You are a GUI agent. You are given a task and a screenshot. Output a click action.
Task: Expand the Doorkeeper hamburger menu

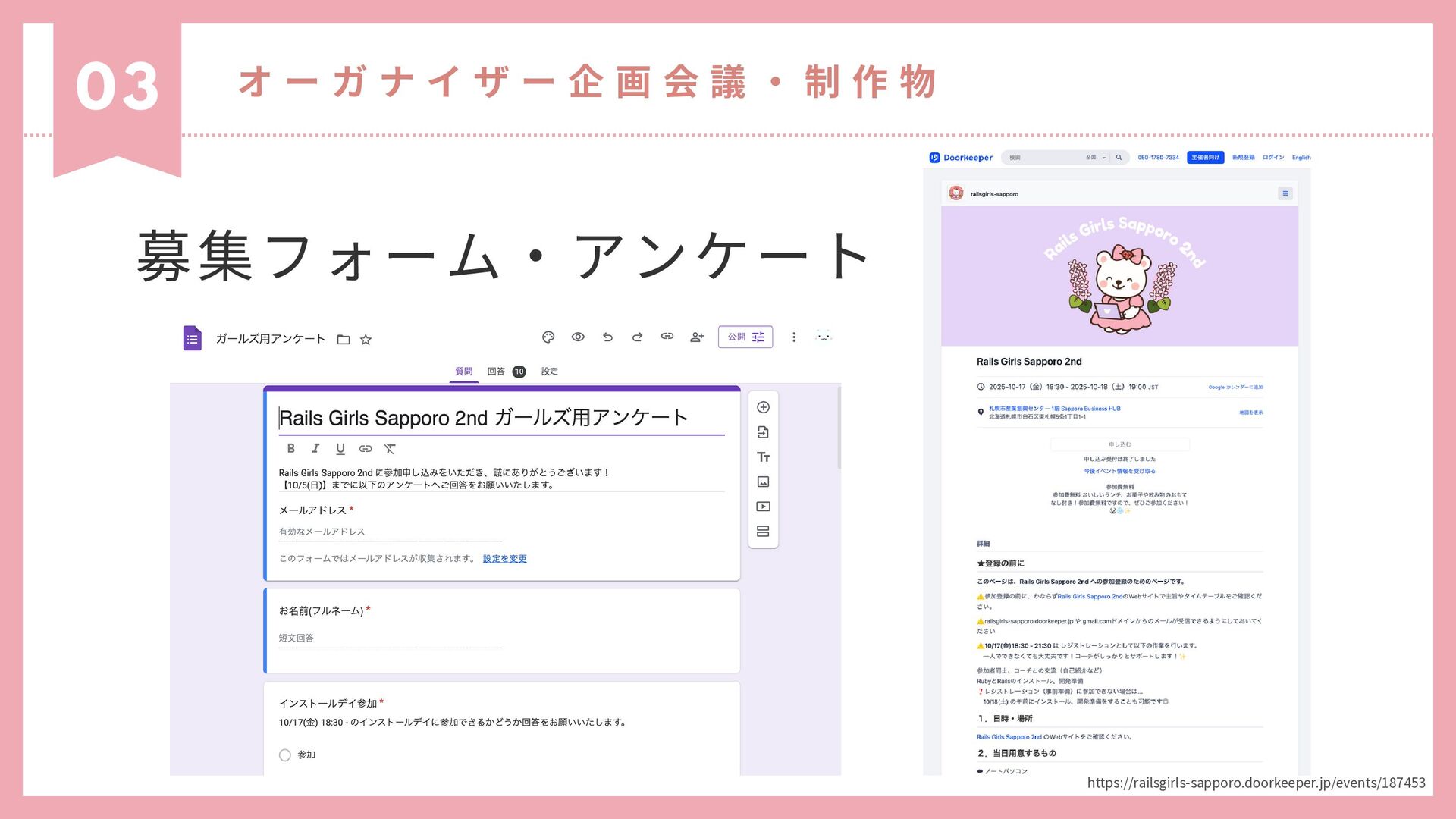click(x=1285, y=193)
